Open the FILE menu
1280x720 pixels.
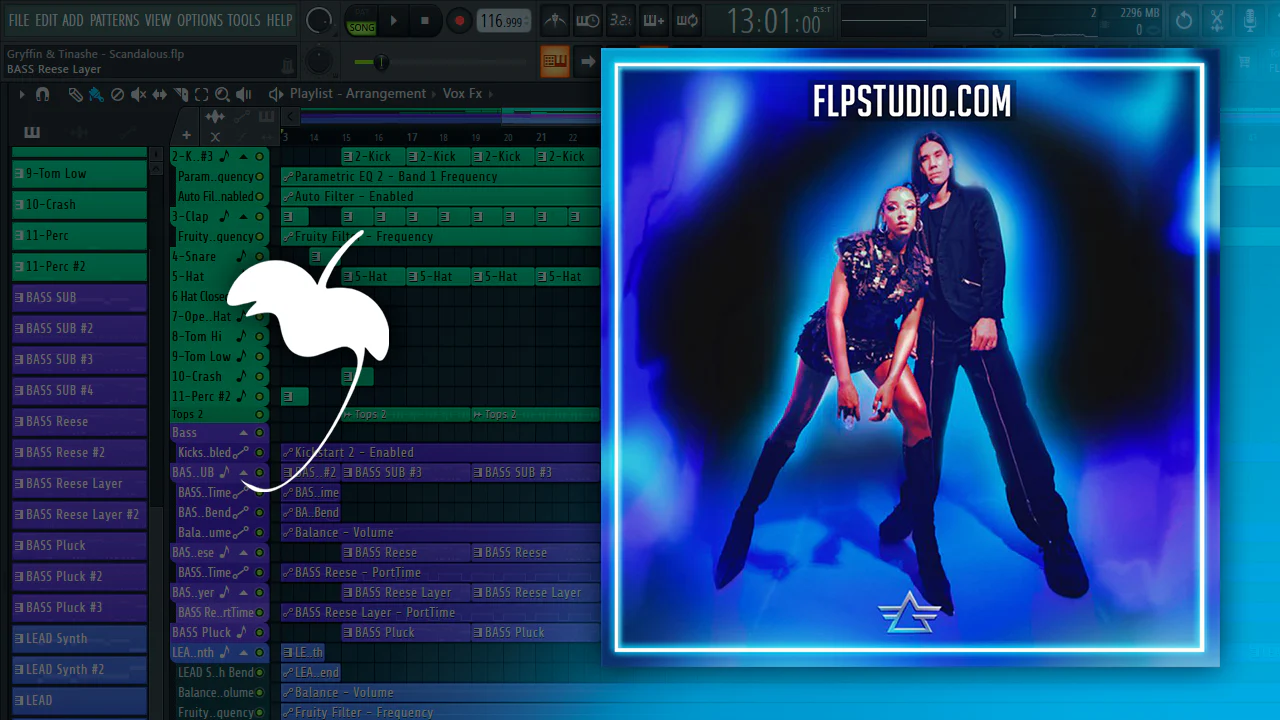pyautogui.click(x=19, y=20)
